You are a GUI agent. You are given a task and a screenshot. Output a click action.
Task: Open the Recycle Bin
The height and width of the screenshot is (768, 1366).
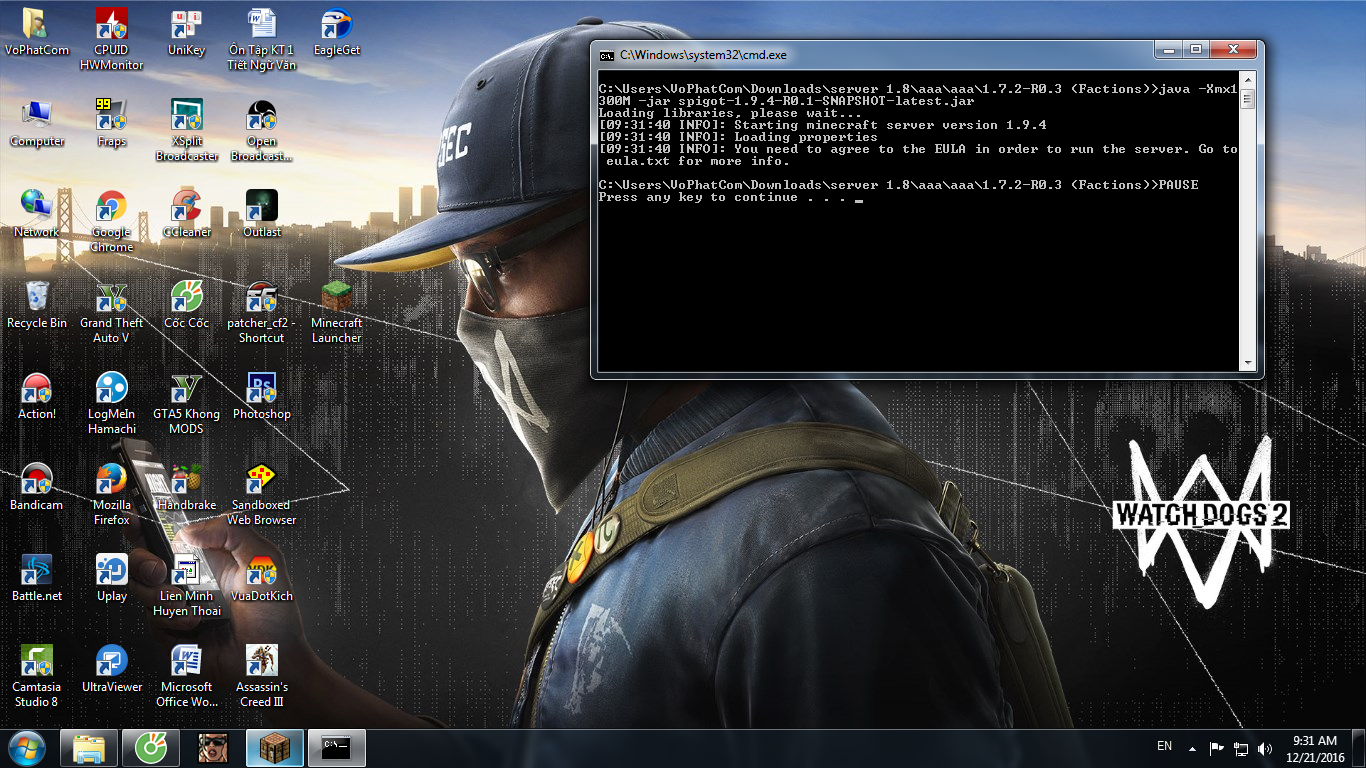(37, 298)
